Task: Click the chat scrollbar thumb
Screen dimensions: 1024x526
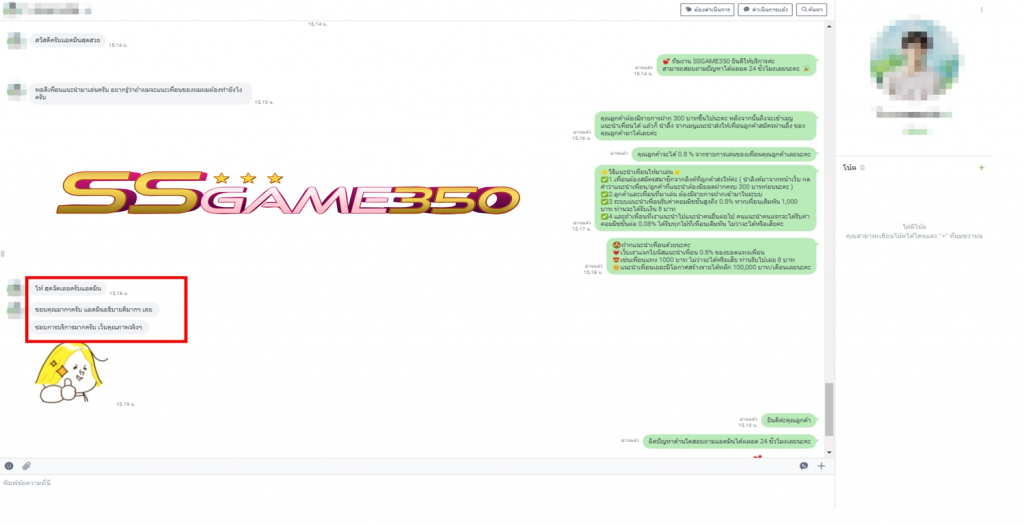Action: tap(829, 409)
